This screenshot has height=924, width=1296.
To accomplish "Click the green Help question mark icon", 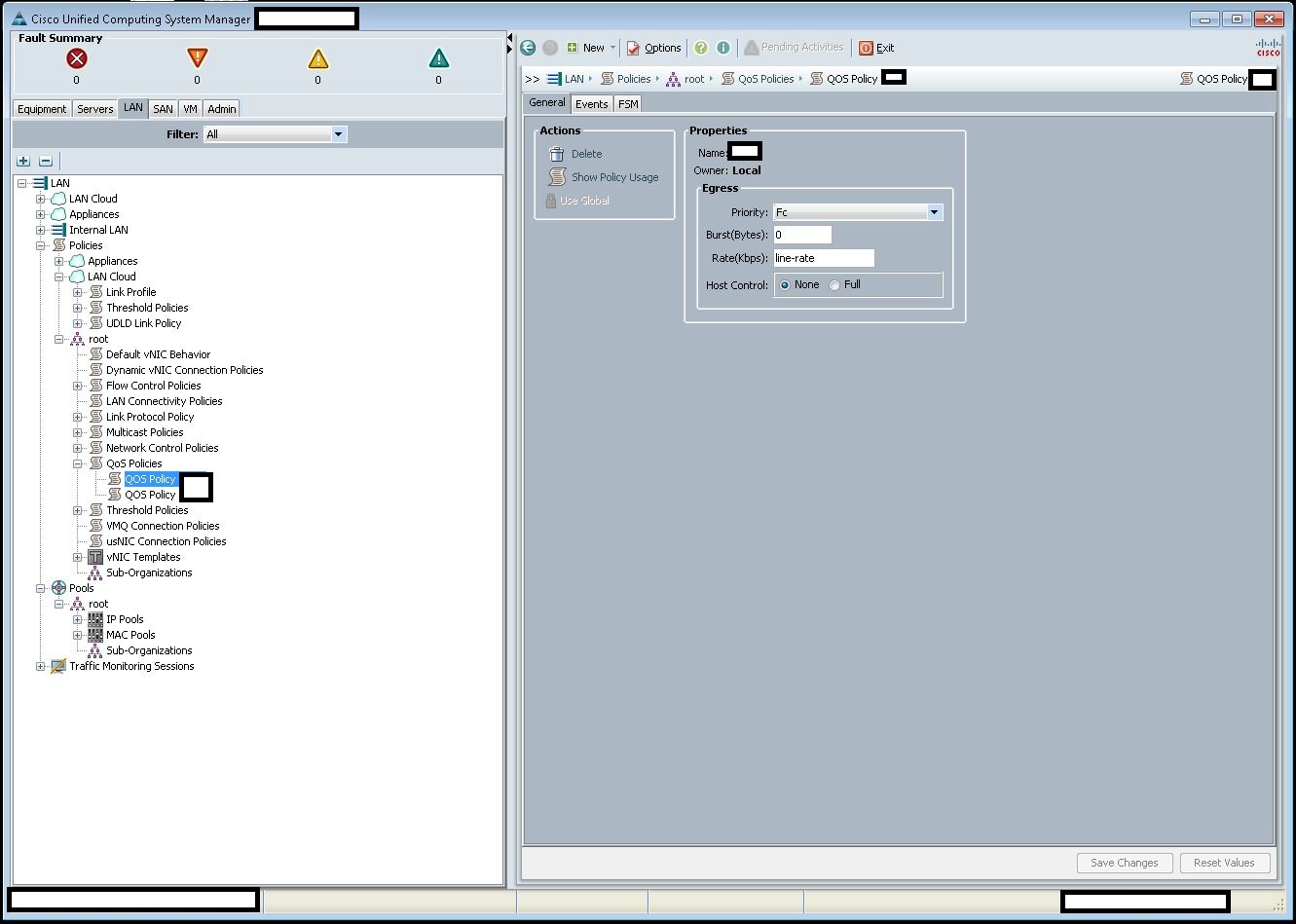I will 700,48.
